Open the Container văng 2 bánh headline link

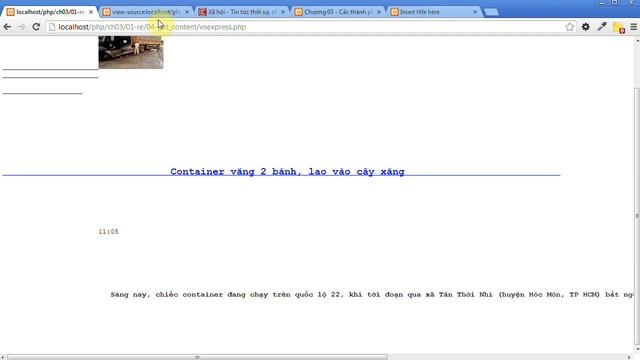(287, 172)
